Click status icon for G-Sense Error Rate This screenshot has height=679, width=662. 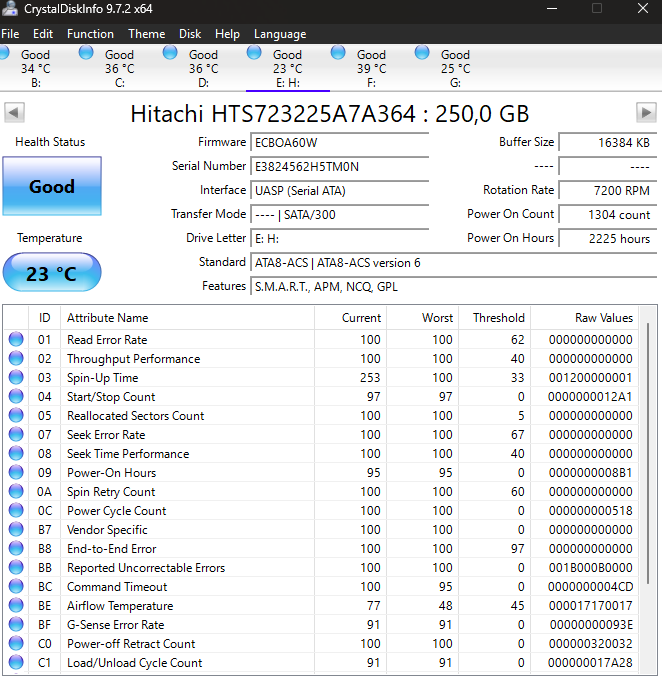point(16,624)
